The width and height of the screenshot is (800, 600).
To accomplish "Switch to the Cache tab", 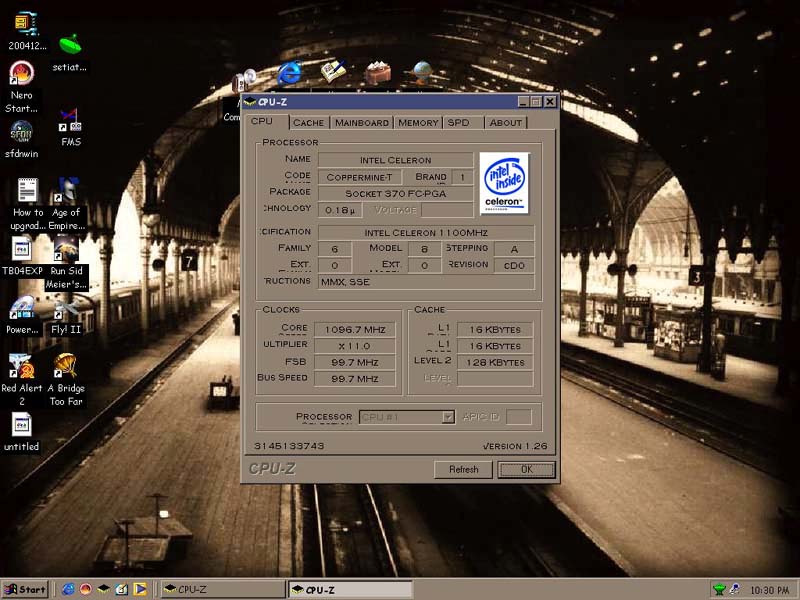I will [308, 122].
